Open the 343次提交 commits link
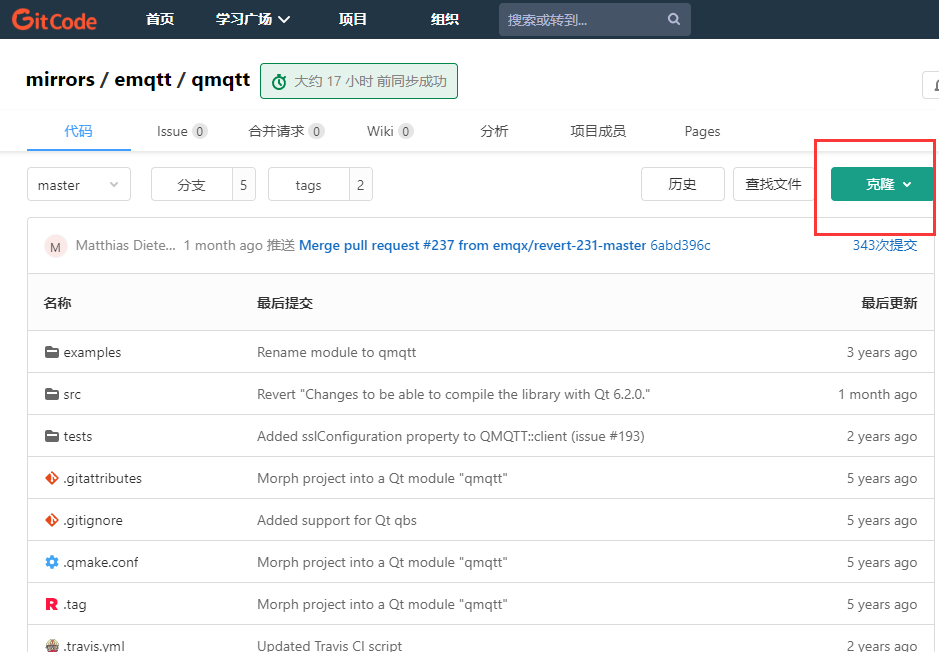Viewport: 939px width, 652px height. point(885,245)
